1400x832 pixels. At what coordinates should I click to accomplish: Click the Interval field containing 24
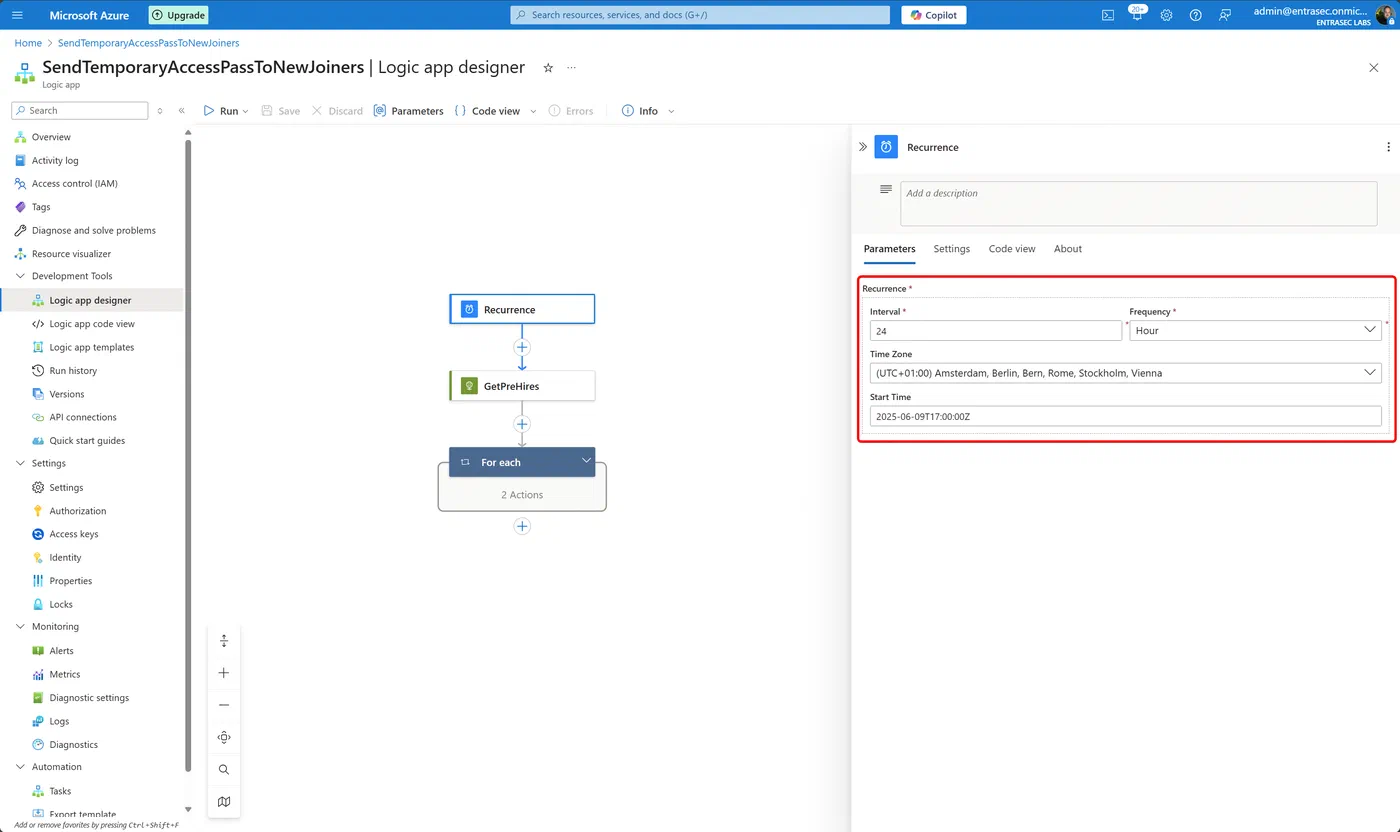click(996, 330)
